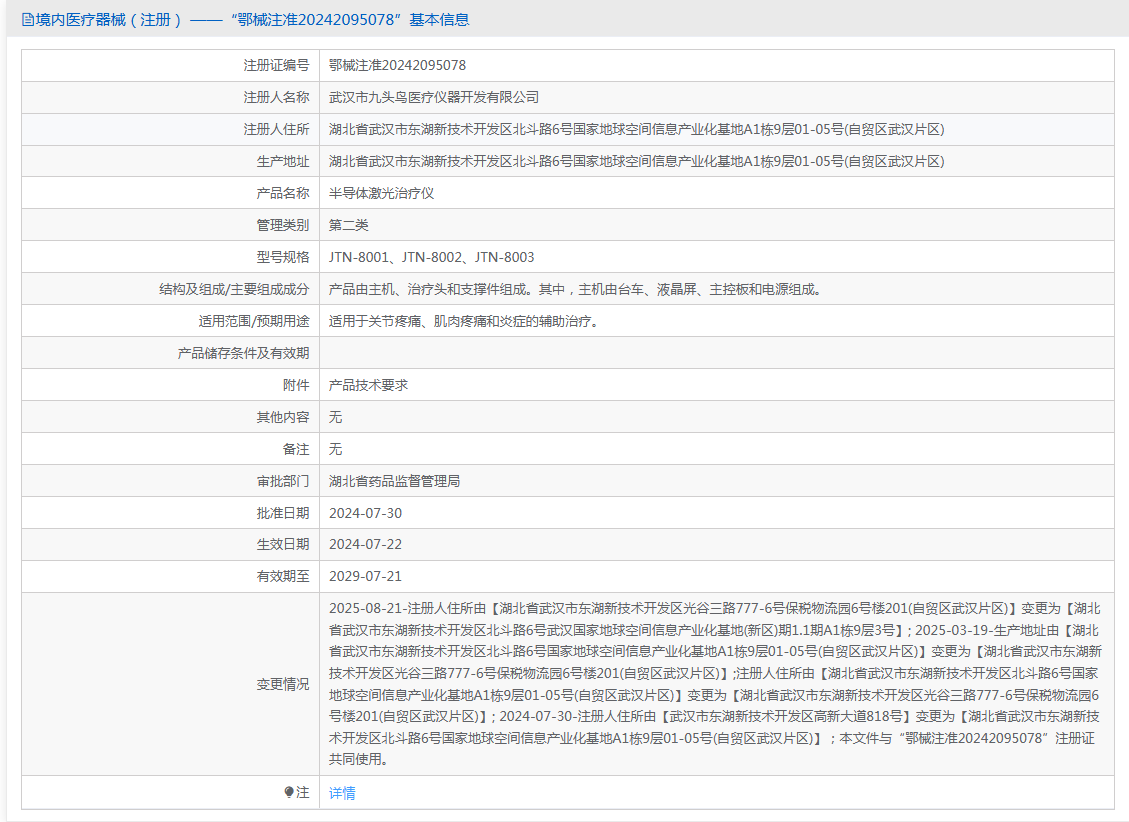Click the document icon before the page title

(x=27, y=20)
